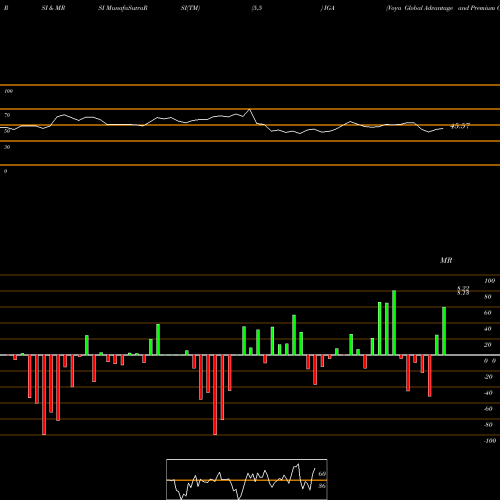Viewport: 500px width, 500px height.
Task: Click the '-20' label on MR axis
Action: point(488,377)
